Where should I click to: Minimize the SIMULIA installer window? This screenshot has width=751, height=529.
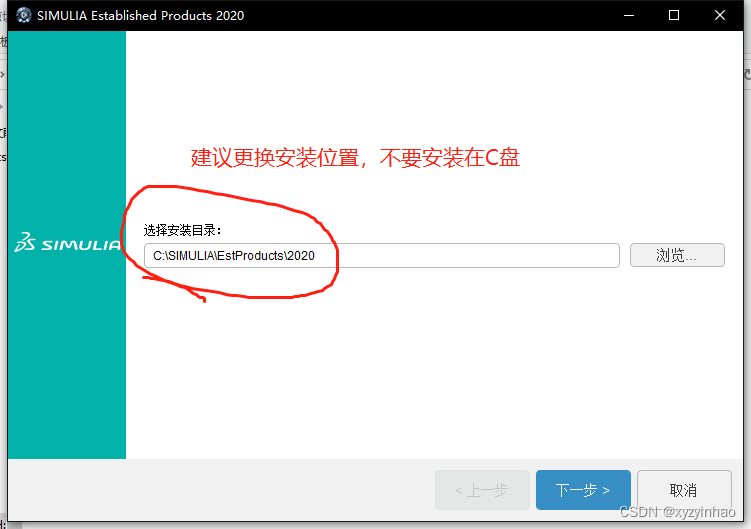[629, 15]
